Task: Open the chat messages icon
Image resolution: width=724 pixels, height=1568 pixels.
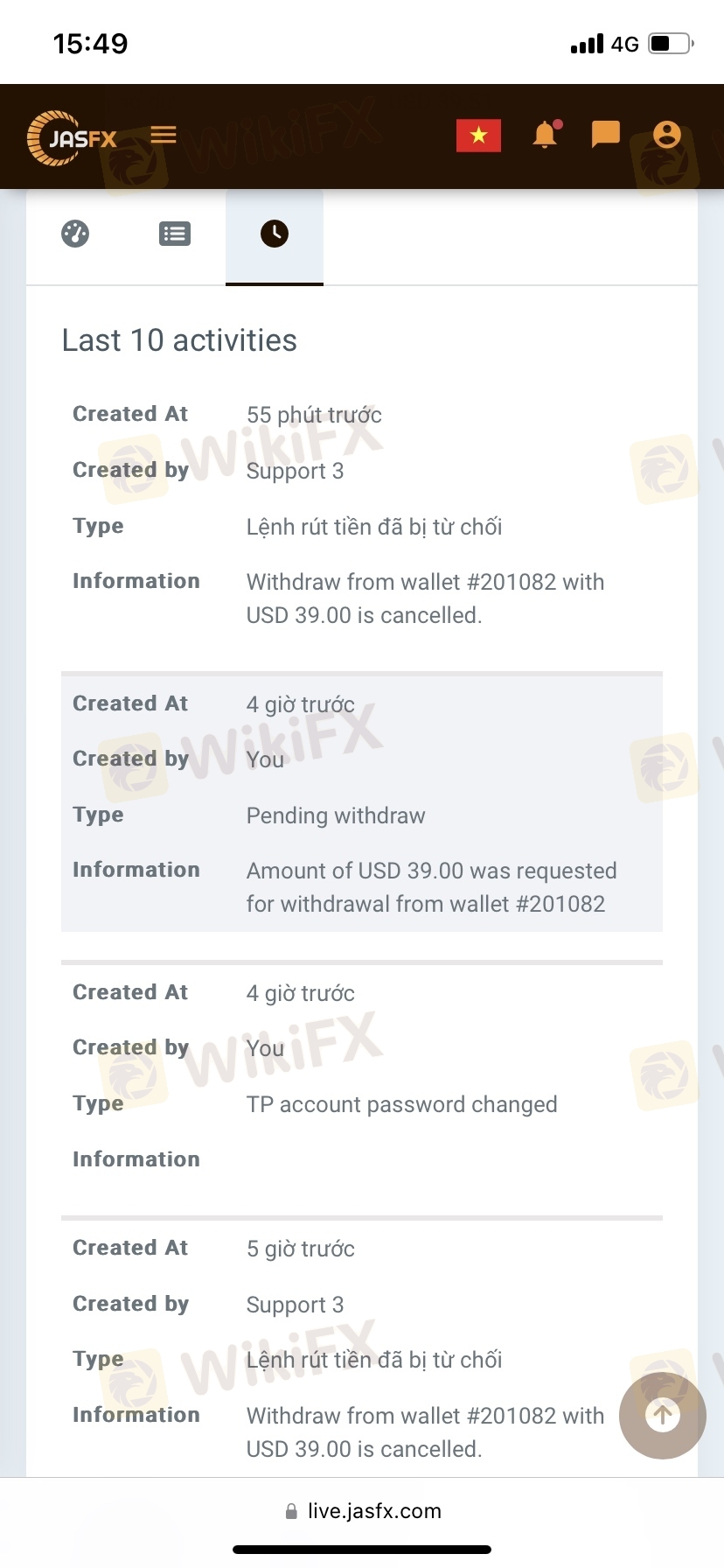Action: pyautogui.click(x=605, y=135)
